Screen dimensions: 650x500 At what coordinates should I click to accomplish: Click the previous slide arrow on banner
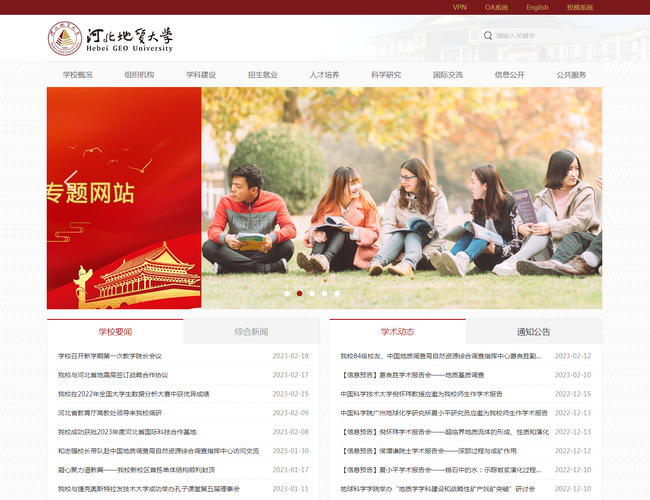click(71, 180)
